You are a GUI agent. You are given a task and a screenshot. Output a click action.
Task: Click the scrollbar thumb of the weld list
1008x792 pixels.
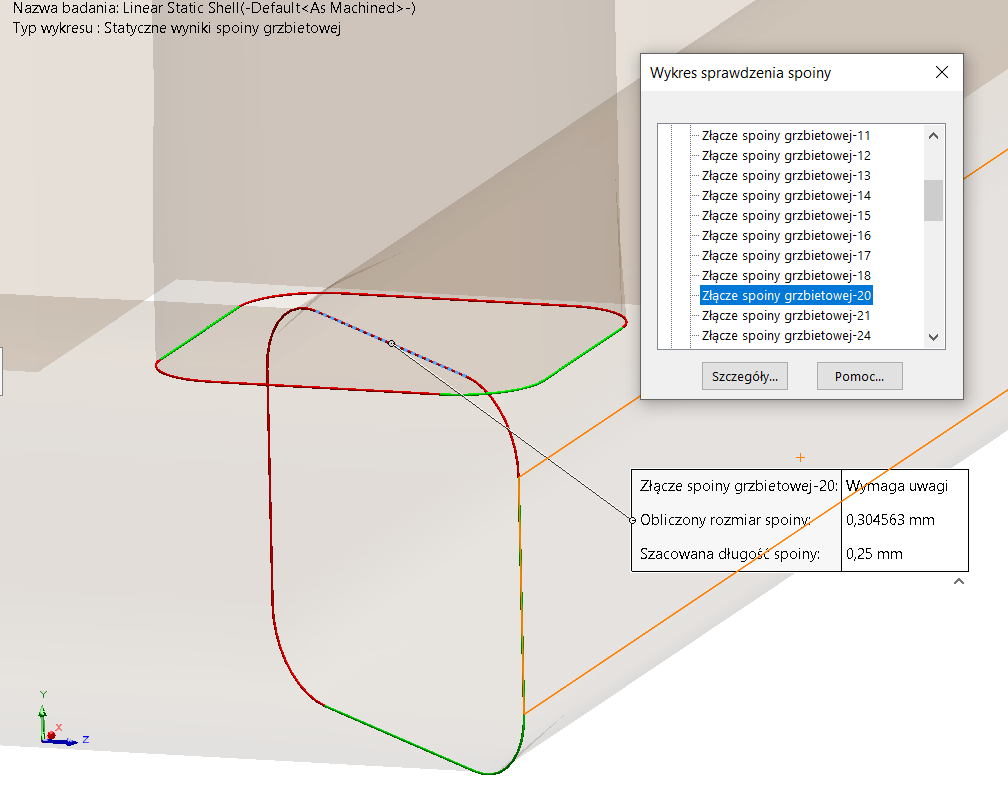click(932, 195)
